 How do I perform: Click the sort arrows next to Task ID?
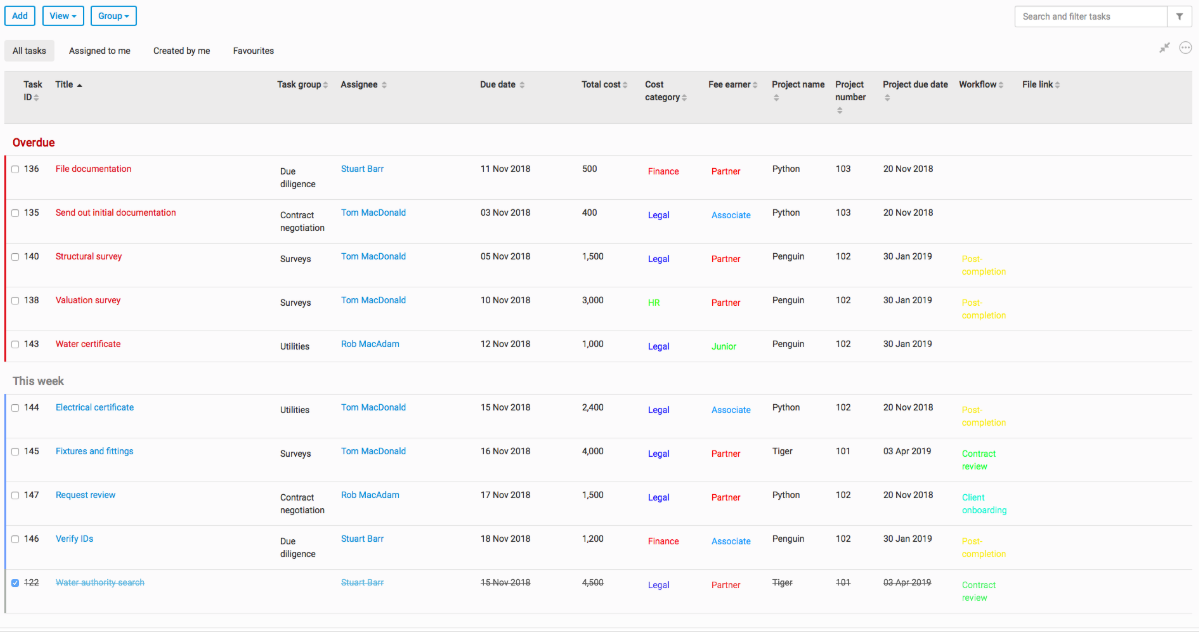tap(36, 98)
